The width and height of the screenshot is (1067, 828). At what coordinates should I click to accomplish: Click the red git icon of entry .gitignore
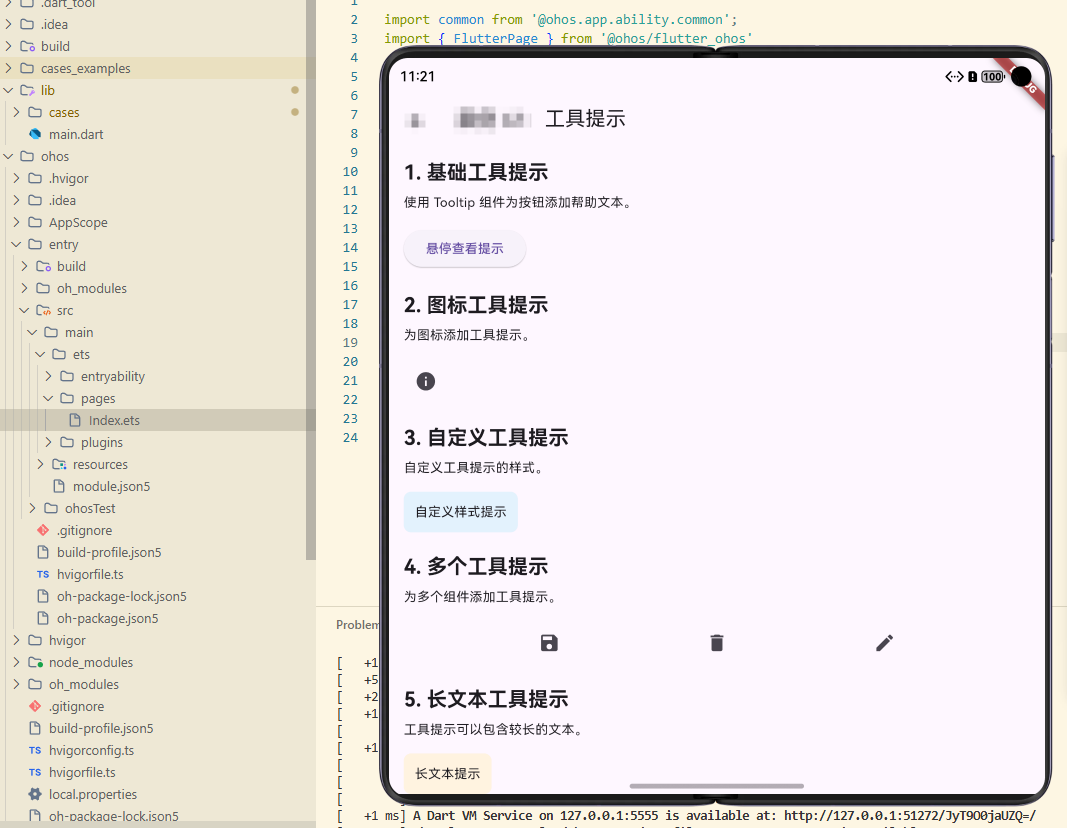(x=43, y=530)
